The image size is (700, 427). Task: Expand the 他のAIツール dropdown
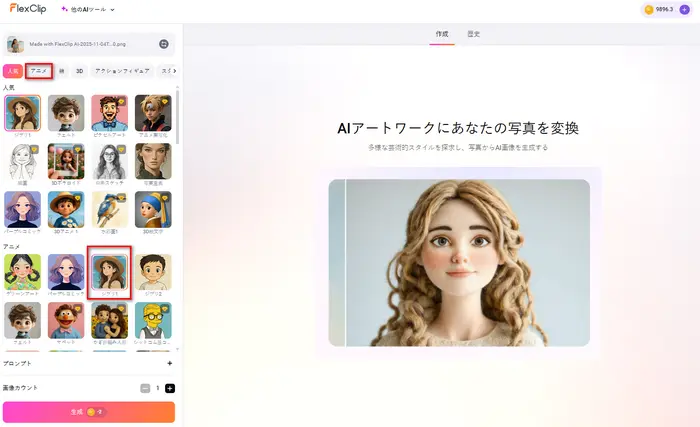pyautogui.click(x=88, y=9)
